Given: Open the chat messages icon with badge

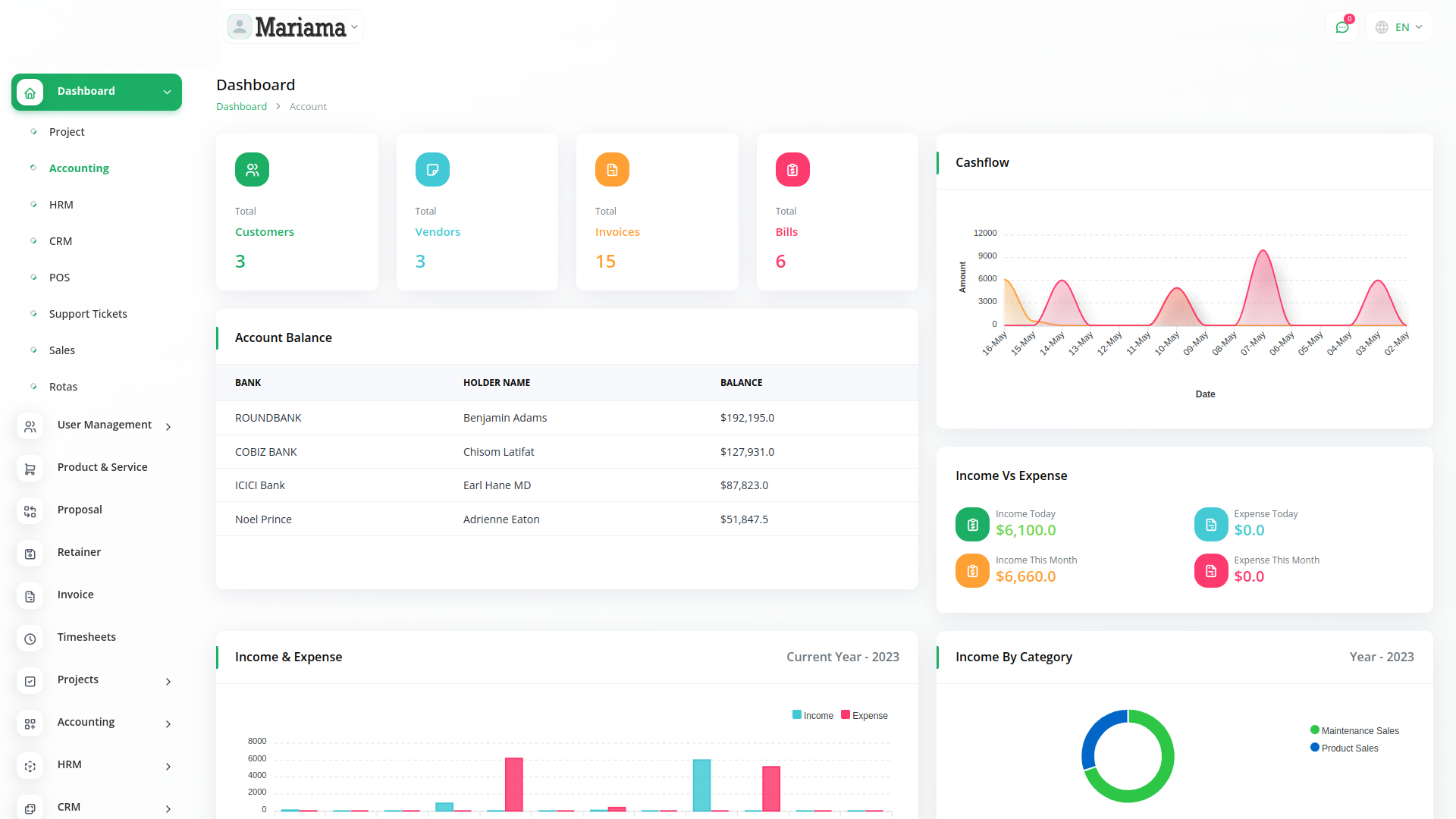Looking at the screenshot, I should (x=1342, y=27).
